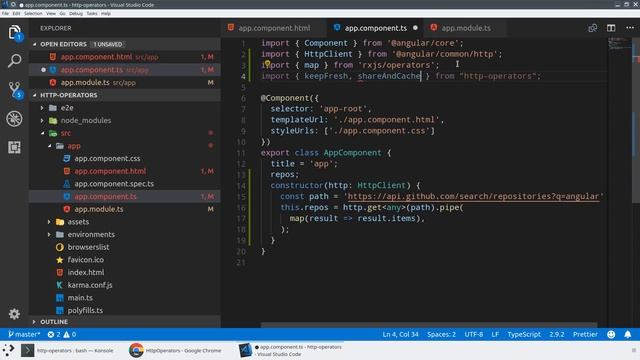
Task: Open the Source Control view
Action: pyautogui.click(x=14, y=90)
